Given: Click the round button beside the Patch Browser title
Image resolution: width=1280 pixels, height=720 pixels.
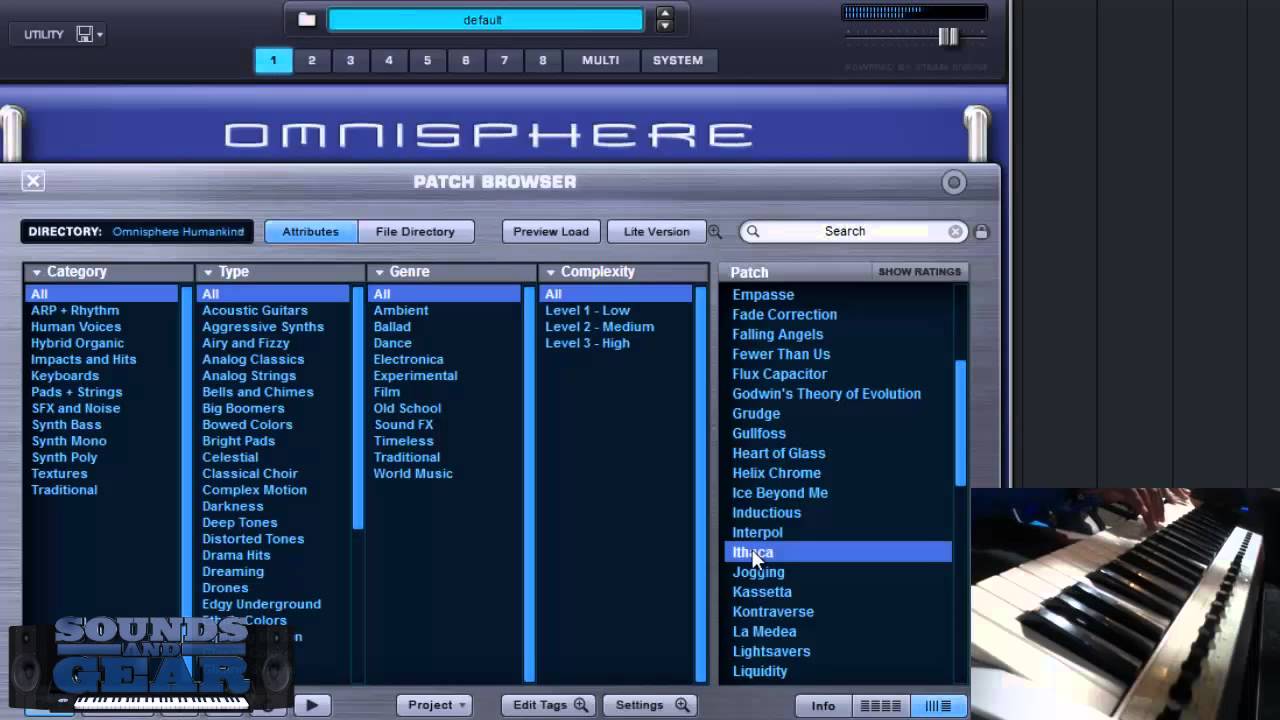Looking at the screenshot, I should [x=953, y=182].
